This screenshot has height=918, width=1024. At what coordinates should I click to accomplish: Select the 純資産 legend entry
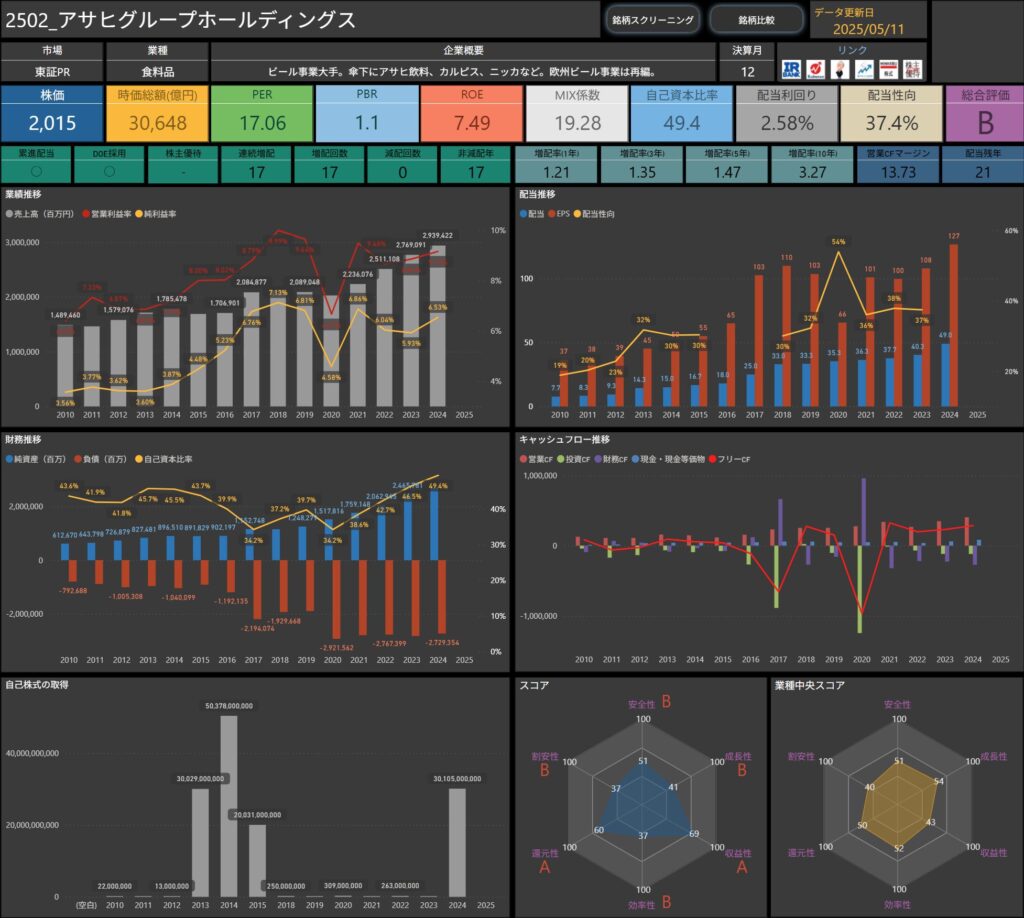pos(36,459)
